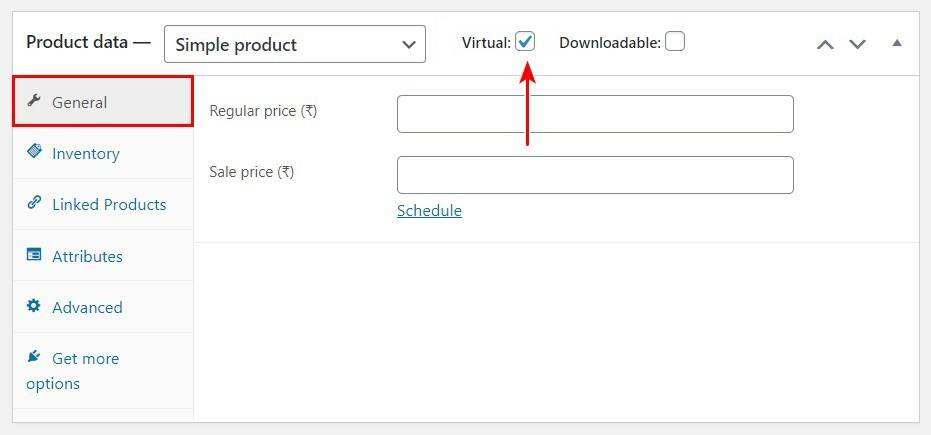Image resolution: width=931 pixels, height=435 pixels.
Task: Focus the Regular price input field
Action: point(595,114)
